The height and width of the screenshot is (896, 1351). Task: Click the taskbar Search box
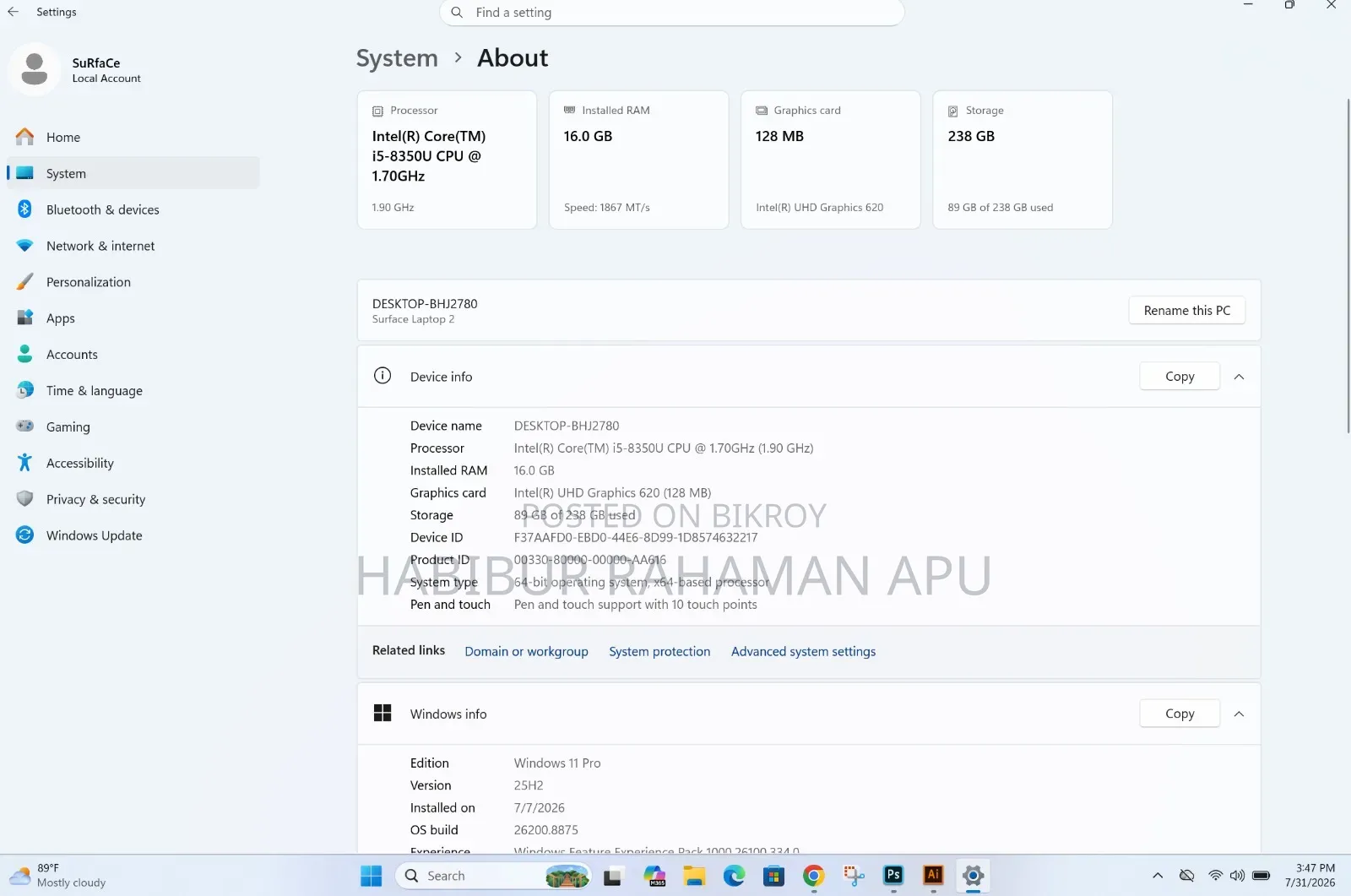pyautogui.click(x=493, y=876)
